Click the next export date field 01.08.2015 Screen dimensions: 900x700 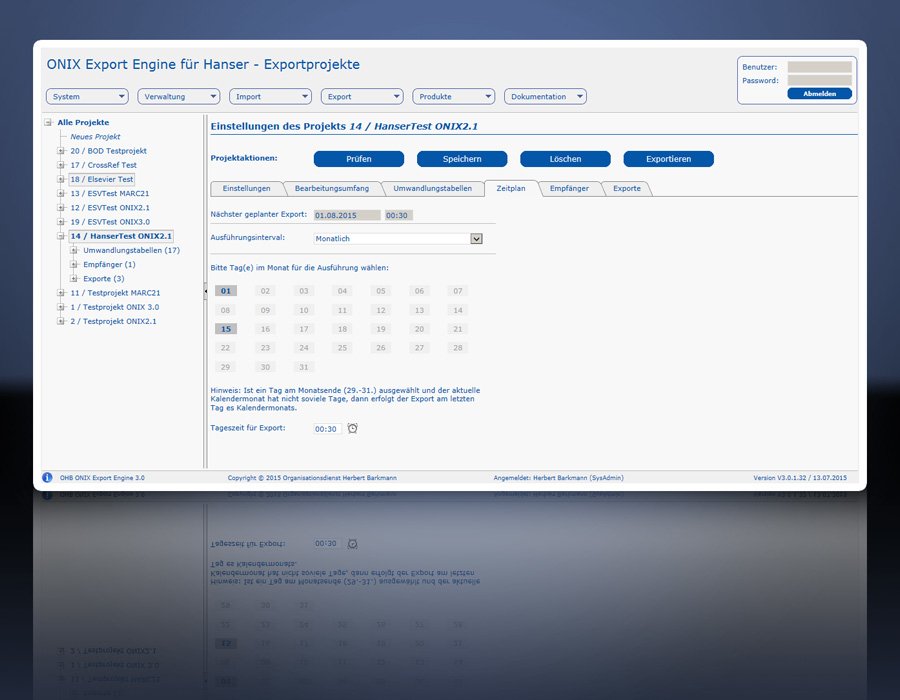[x=347, y=215]
